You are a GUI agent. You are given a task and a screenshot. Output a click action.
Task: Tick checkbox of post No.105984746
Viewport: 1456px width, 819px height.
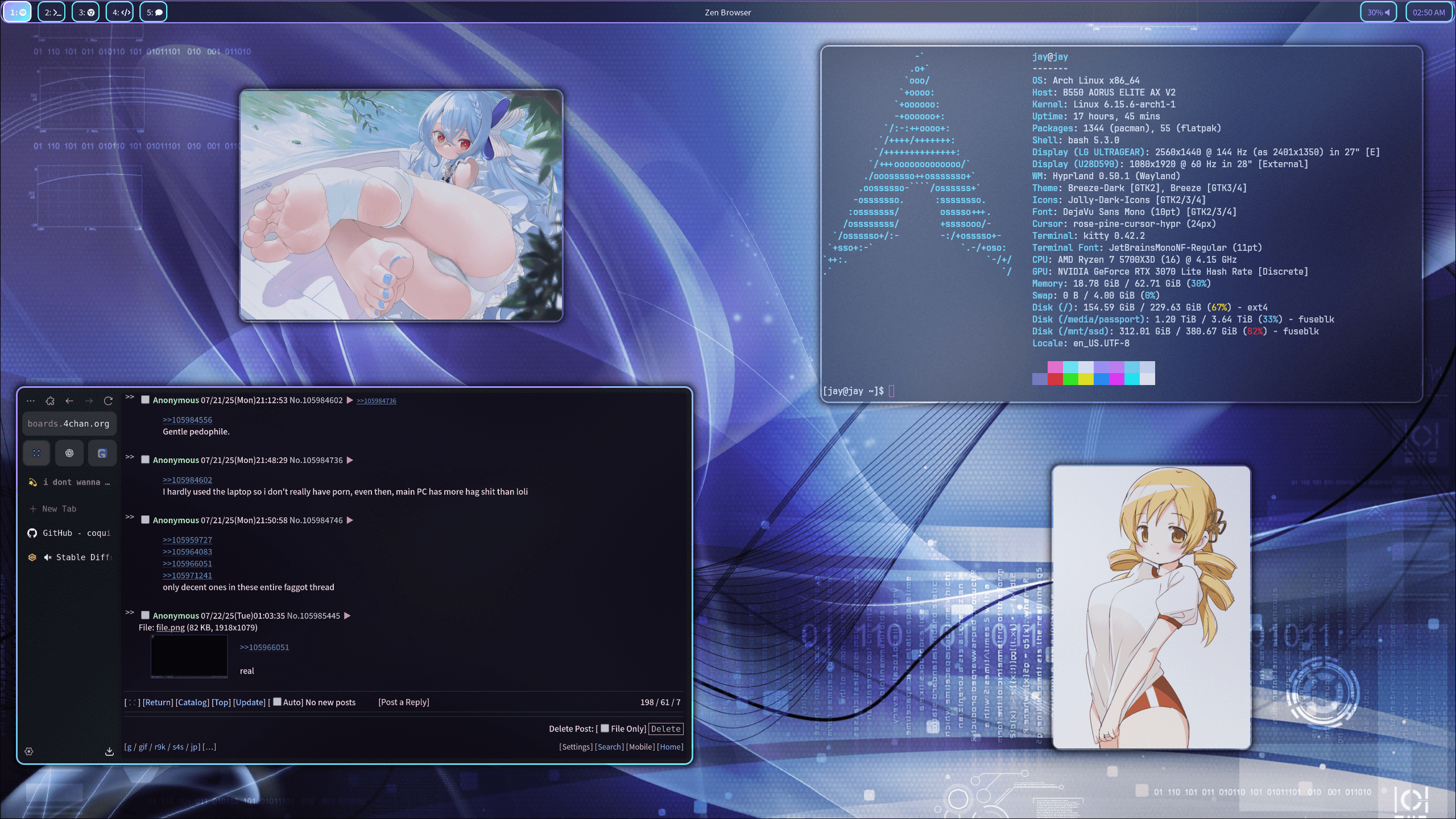(146, 520)
